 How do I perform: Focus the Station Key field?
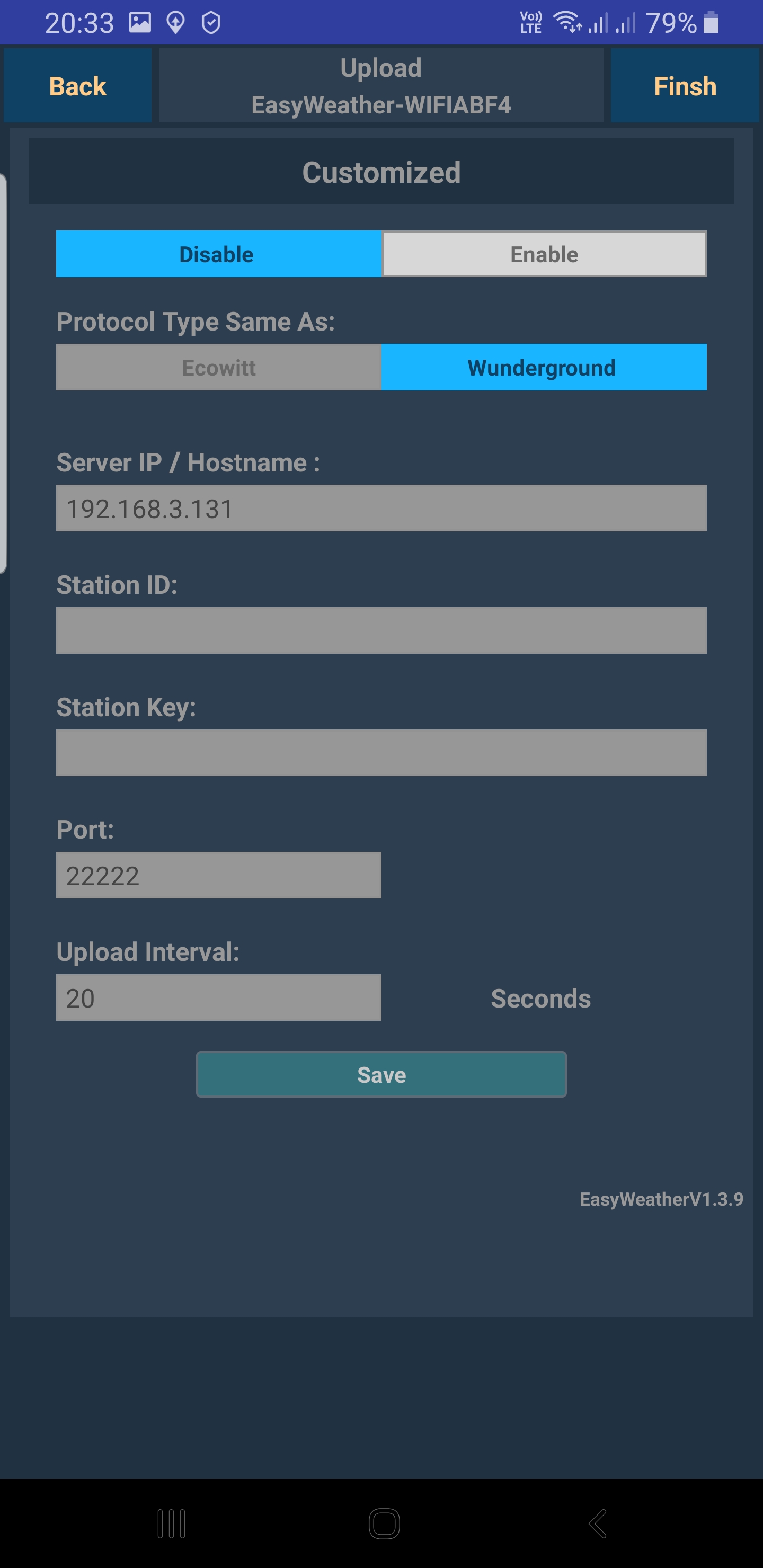click(381, 753)
